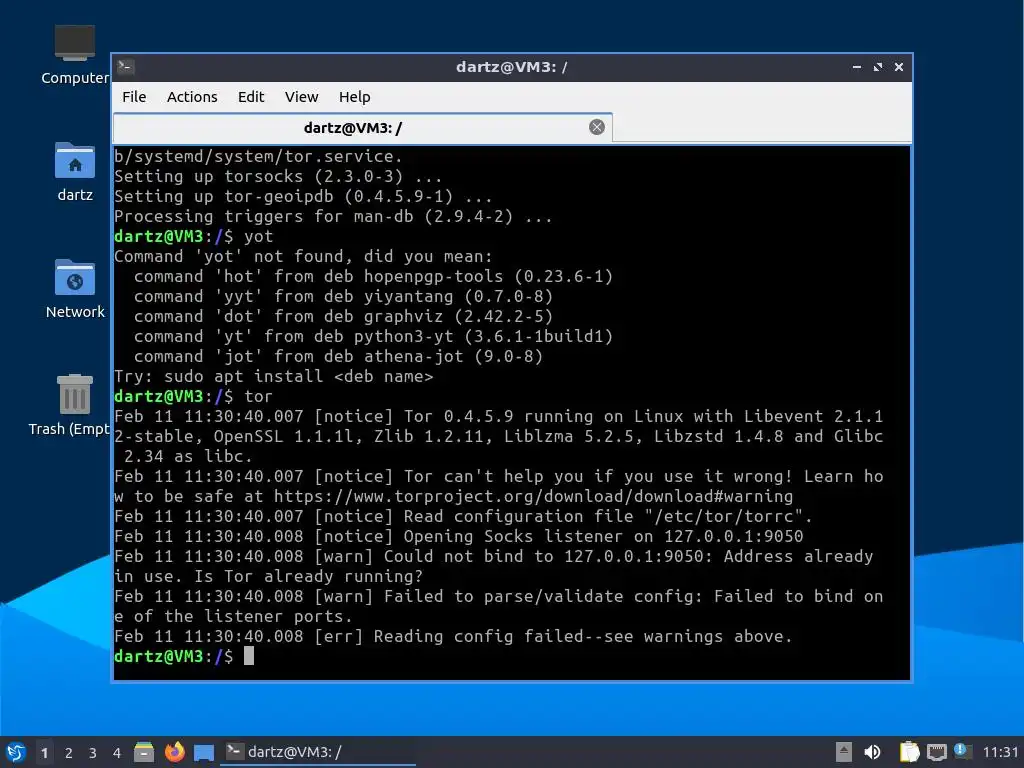Open the removable media tray icon

(844, 752)
